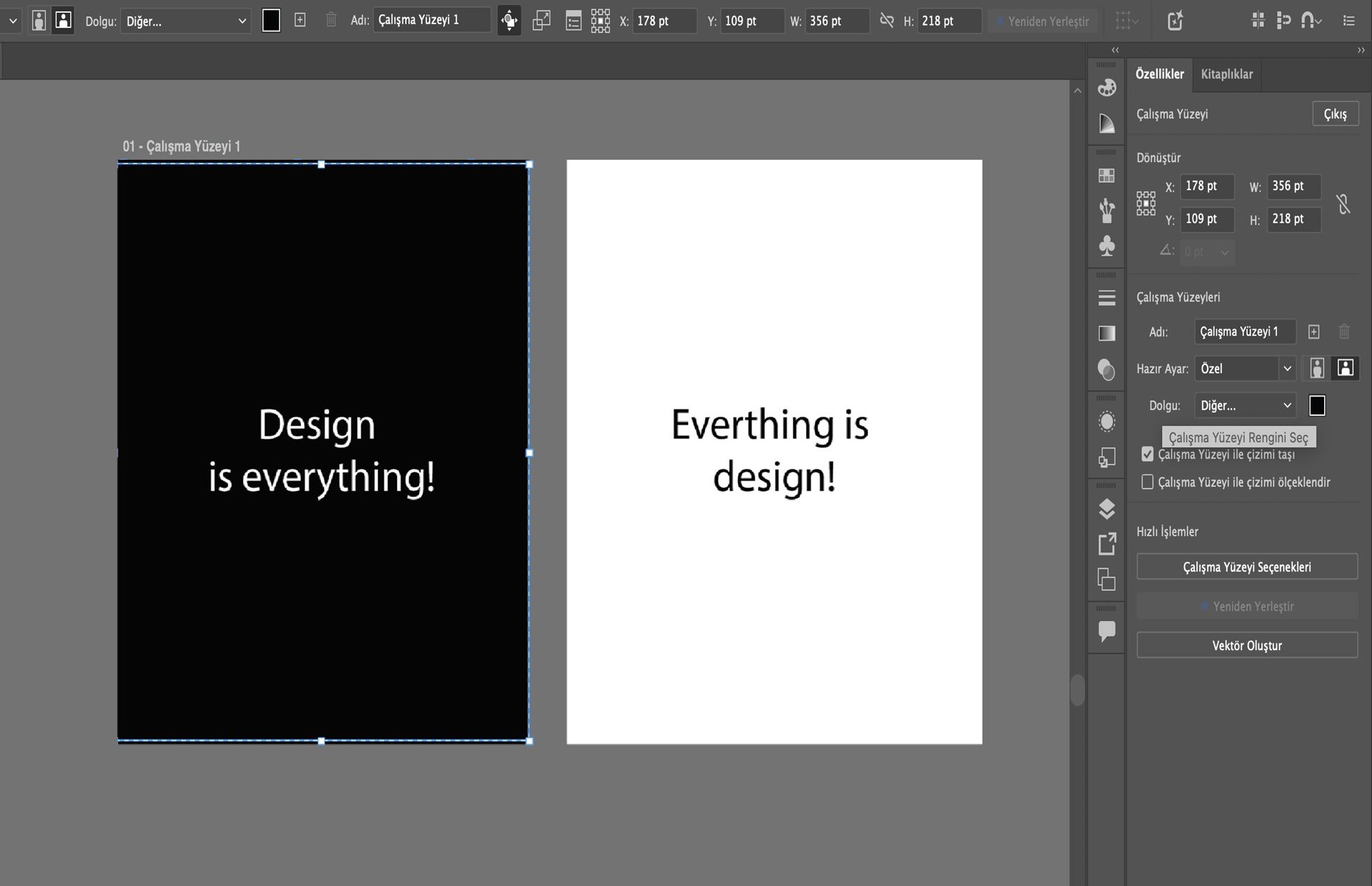Open the Gradient panel icon
This screenshot has width=1372, height=886.
coord(1106,333)
